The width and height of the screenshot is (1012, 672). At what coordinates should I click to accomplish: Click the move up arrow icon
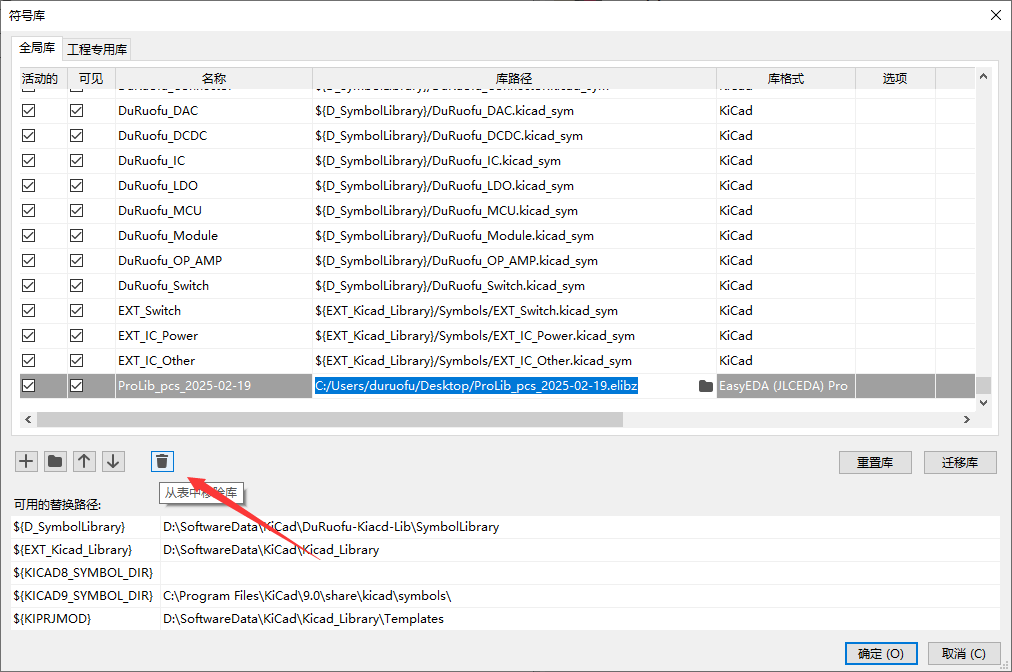pos(85,461)
